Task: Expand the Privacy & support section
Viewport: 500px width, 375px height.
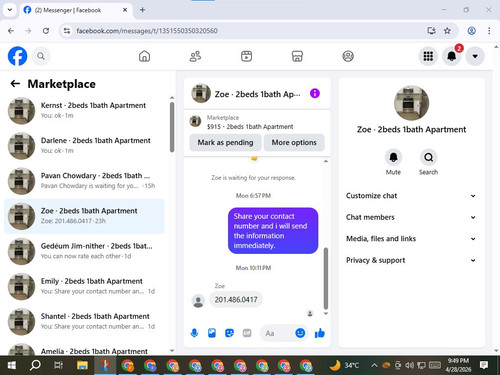Action: (411, 260)
